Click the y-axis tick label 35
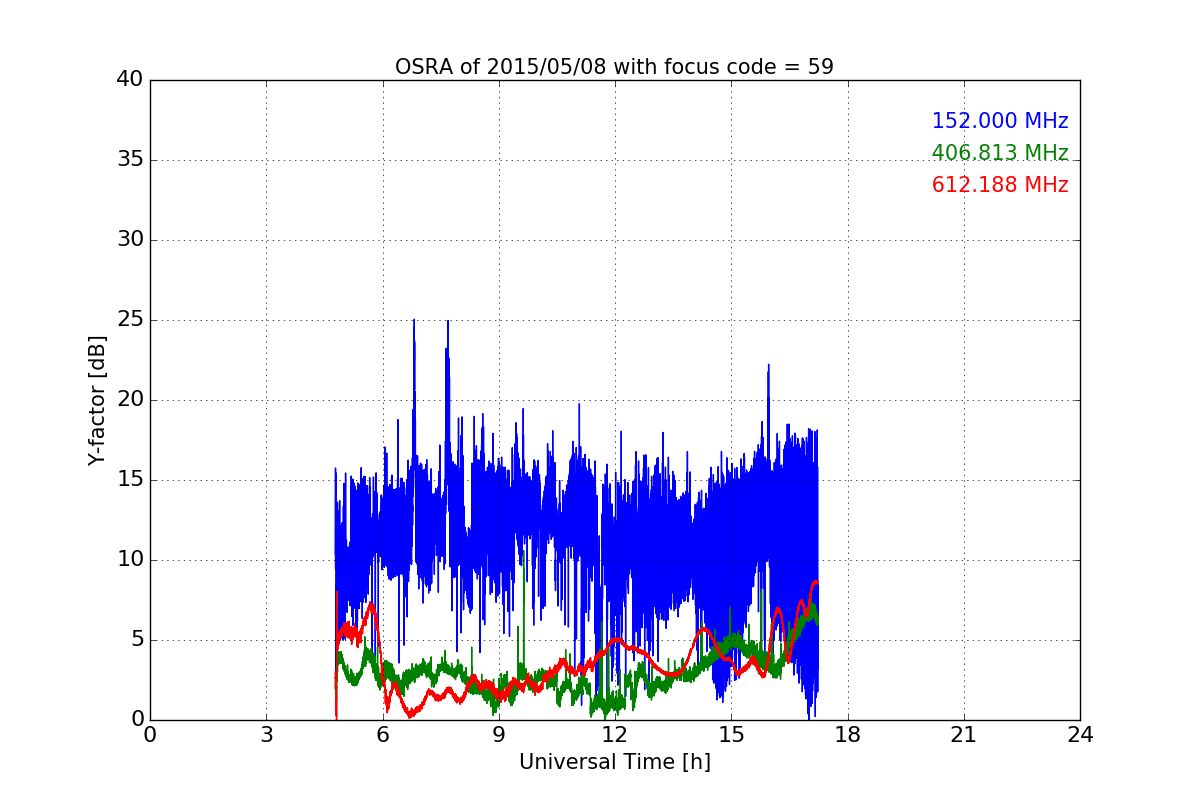Viewport: 1200px width, 800px height. pyautogui.click(x=130, y=160)
